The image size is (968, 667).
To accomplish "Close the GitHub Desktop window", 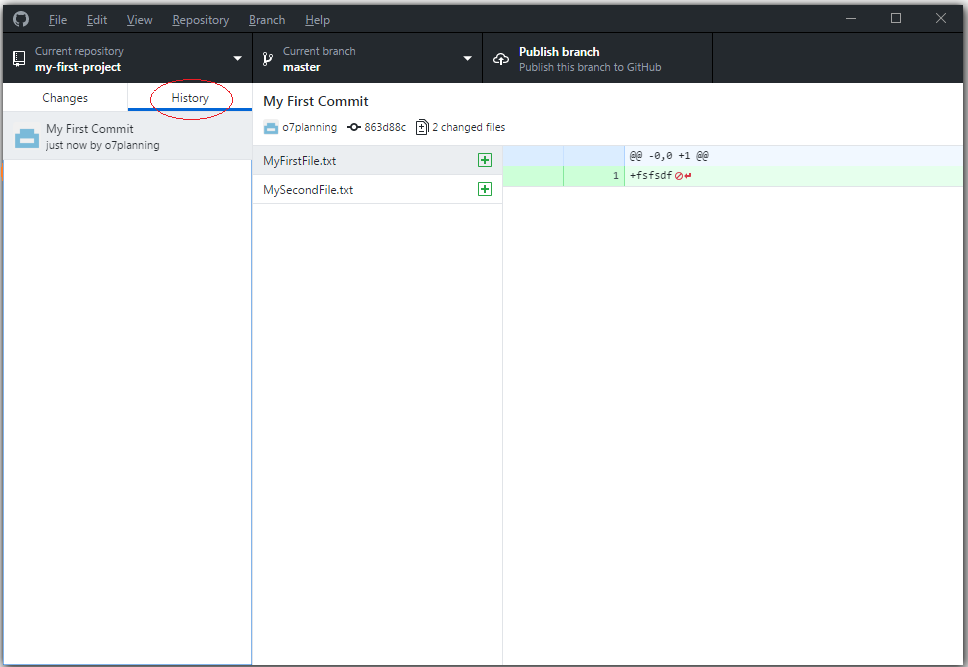I will [941, 19].
